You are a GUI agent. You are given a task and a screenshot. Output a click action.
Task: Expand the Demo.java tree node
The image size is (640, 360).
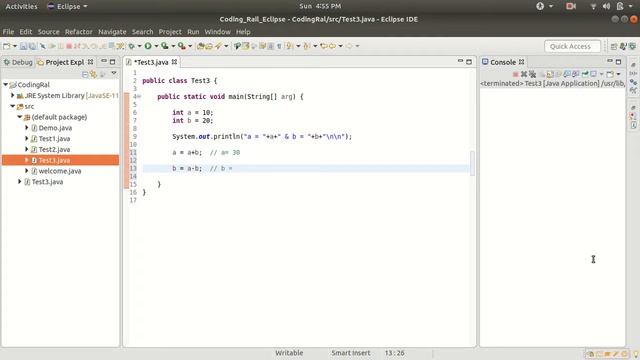(27, 128)
